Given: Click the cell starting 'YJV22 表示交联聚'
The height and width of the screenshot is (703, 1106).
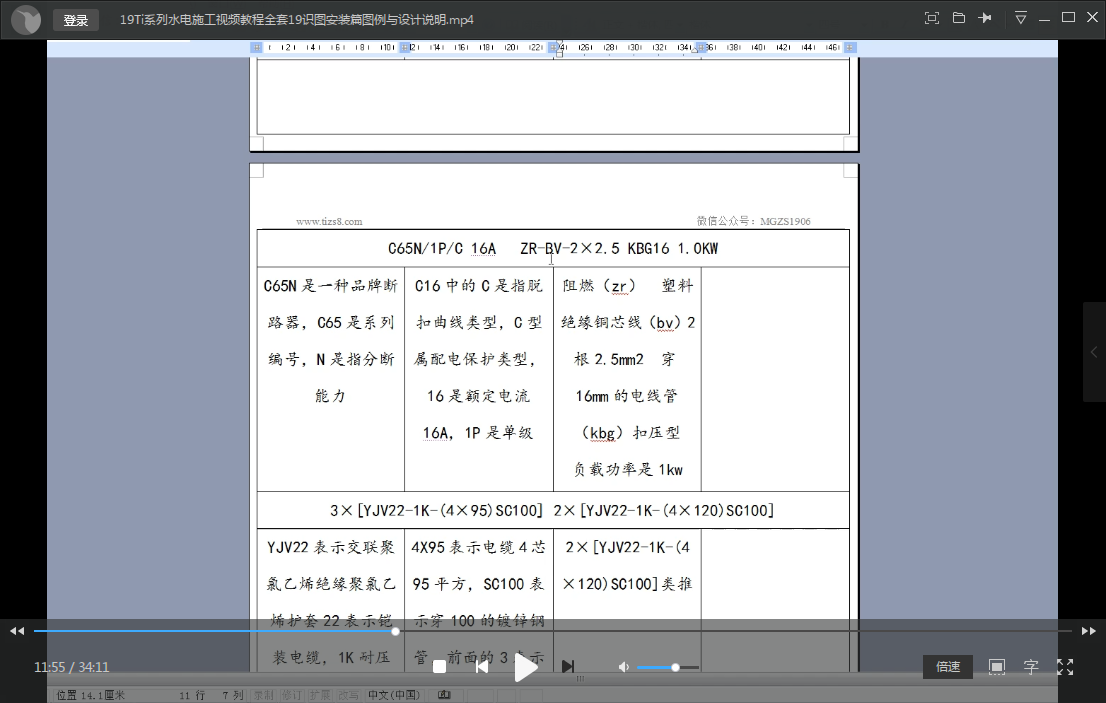Looking at the screenshot, I should (331, 601).
